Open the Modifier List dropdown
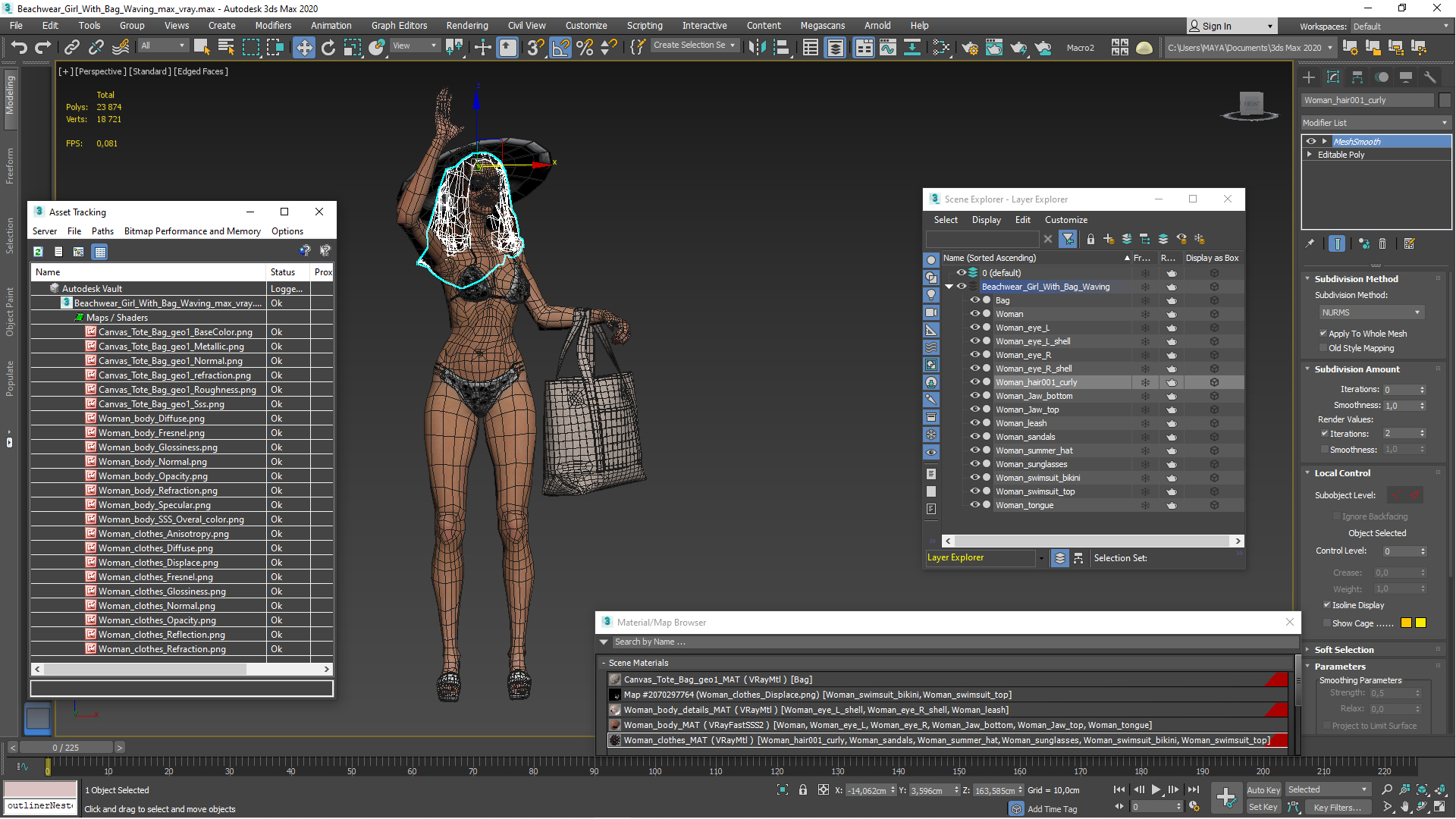The height and width of the screenshot is (819, 1456). pos(1375,123)
